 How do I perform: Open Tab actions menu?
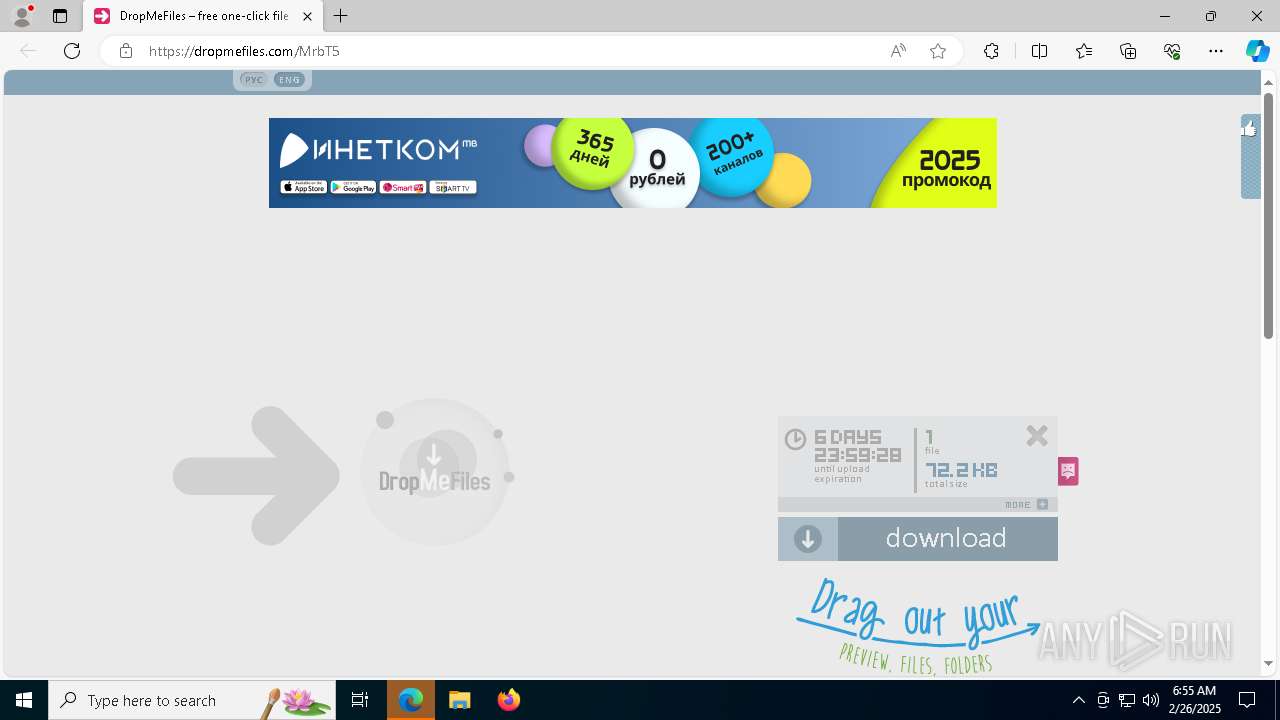[60, 16]
